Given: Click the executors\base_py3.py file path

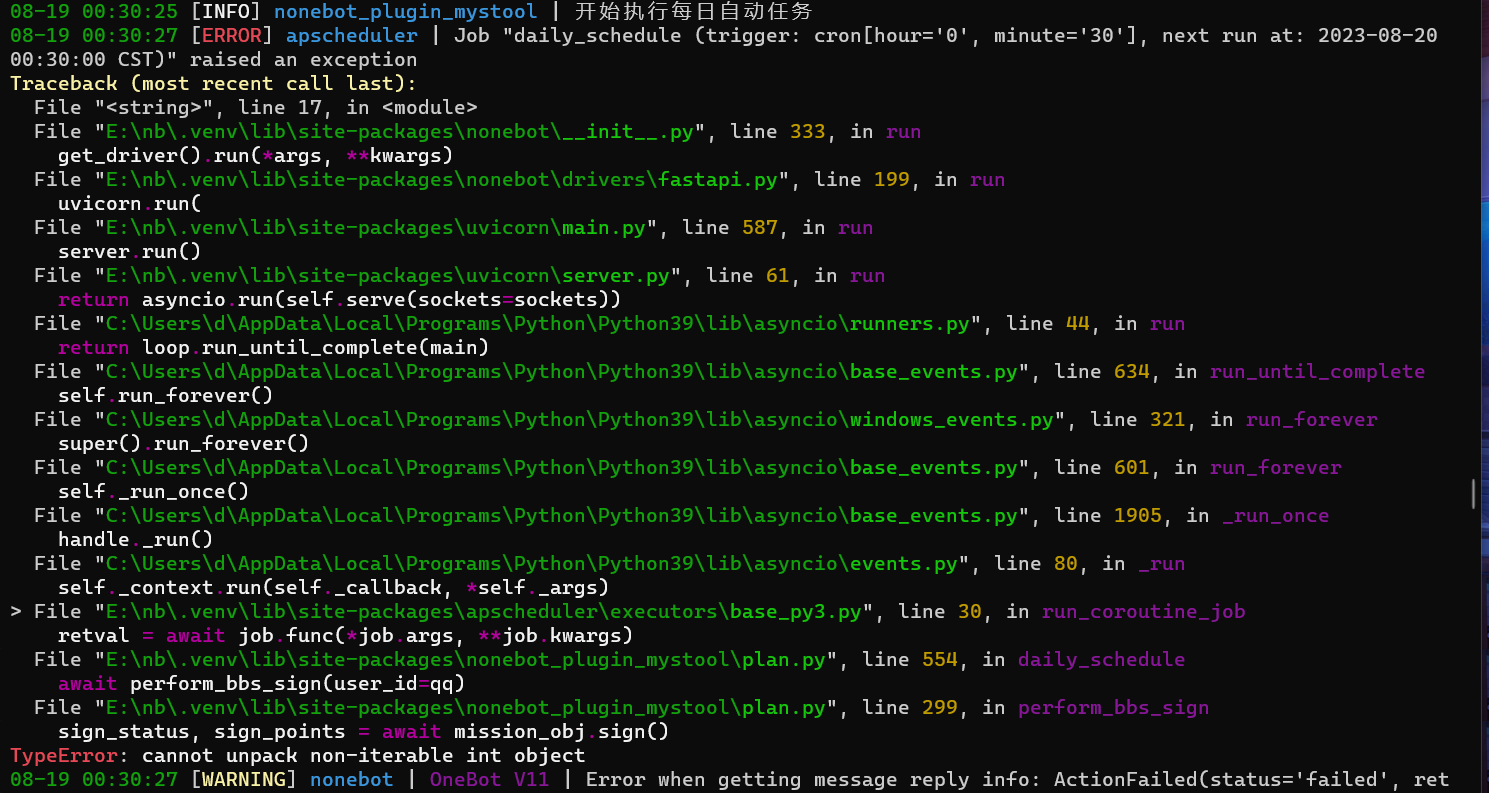Looking at the screenshot, I should tap(484, 612).
